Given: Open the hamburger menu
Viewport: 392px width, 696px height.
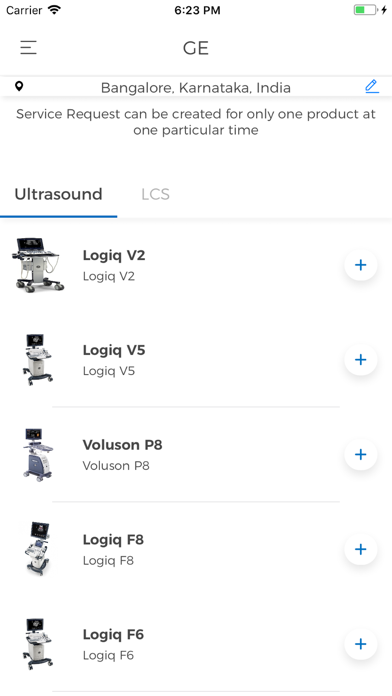Looking at the screenshot, I should (x=28, y=47).
